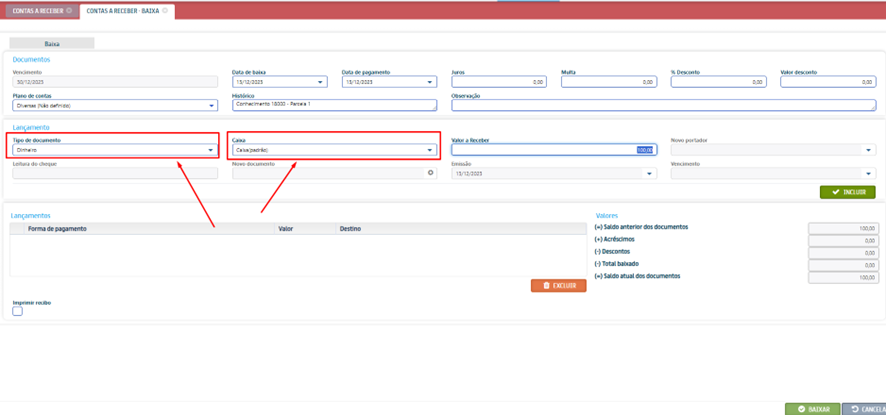Focus the Valor a Receber field
This screenshot has width=886, height=415.
[552, 150]
